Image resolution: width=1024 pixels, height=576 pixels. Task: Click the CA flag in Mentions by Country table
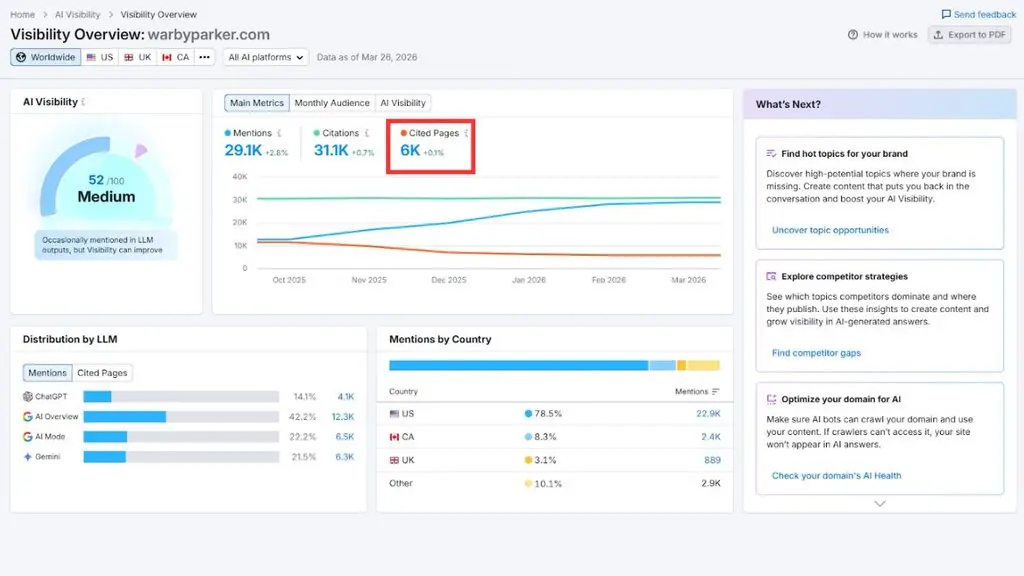[x=394, y=437]
